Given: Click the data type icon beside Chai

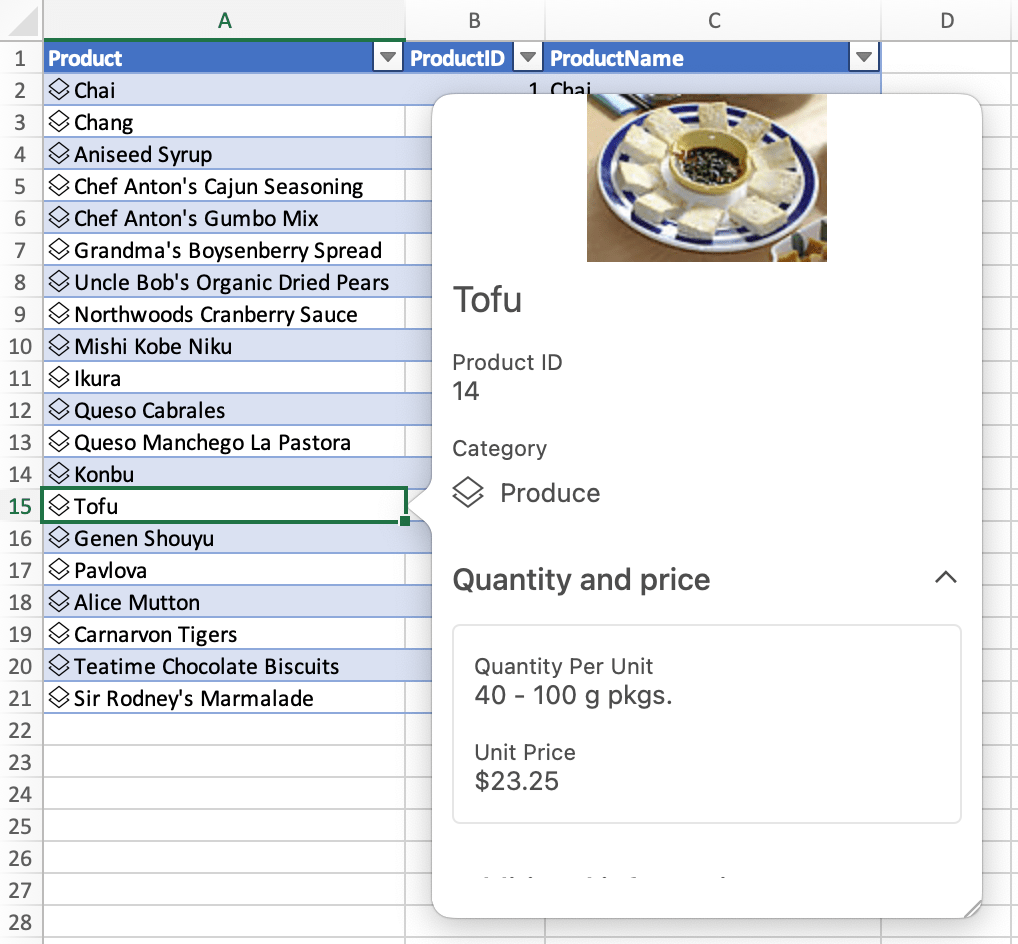Looking at the screenshot, I should tap(59, 90).
